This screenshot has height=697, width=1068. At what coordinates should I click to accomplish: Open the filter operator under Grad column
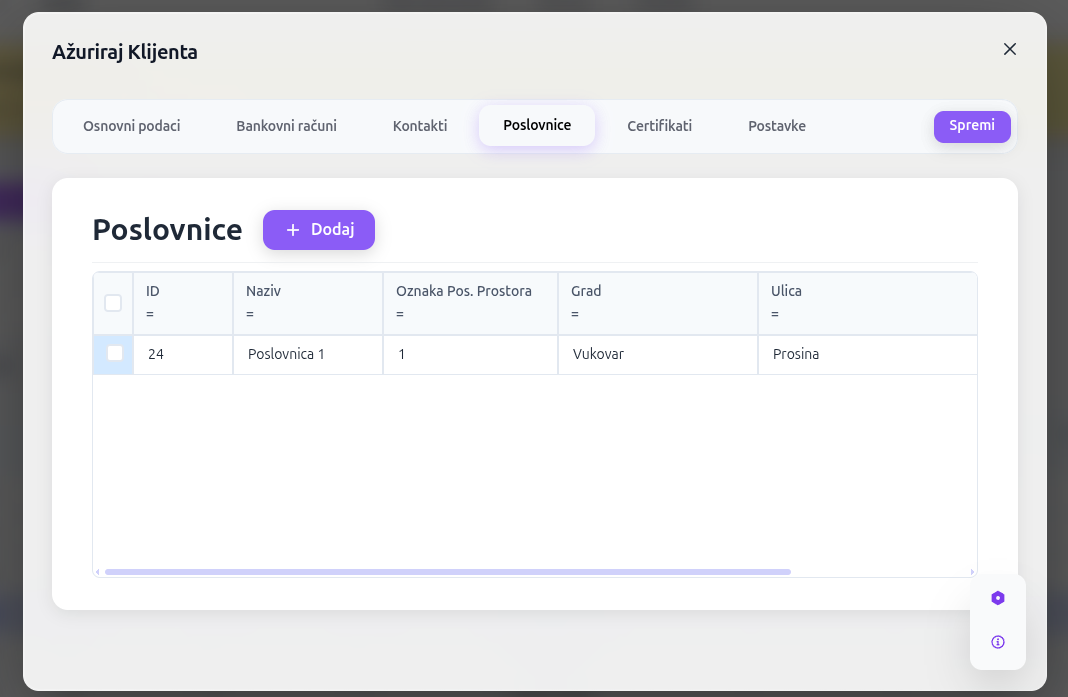(x=575, y=314)
